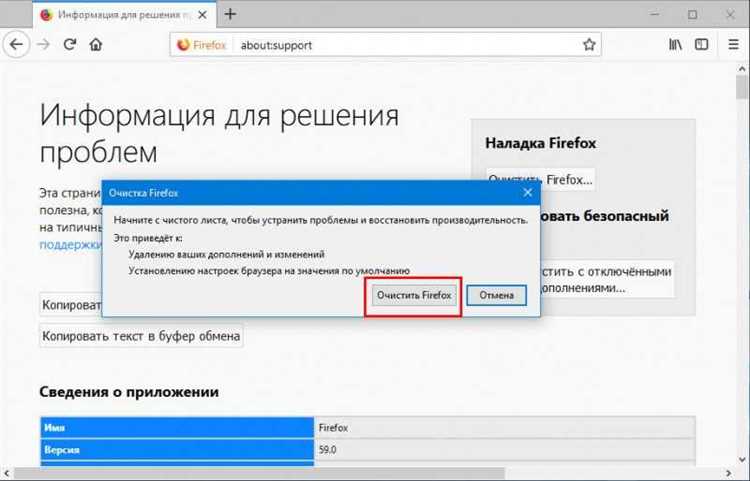Open the home page via house icon
The image size is (750, 481).
(x=96, y=45)
